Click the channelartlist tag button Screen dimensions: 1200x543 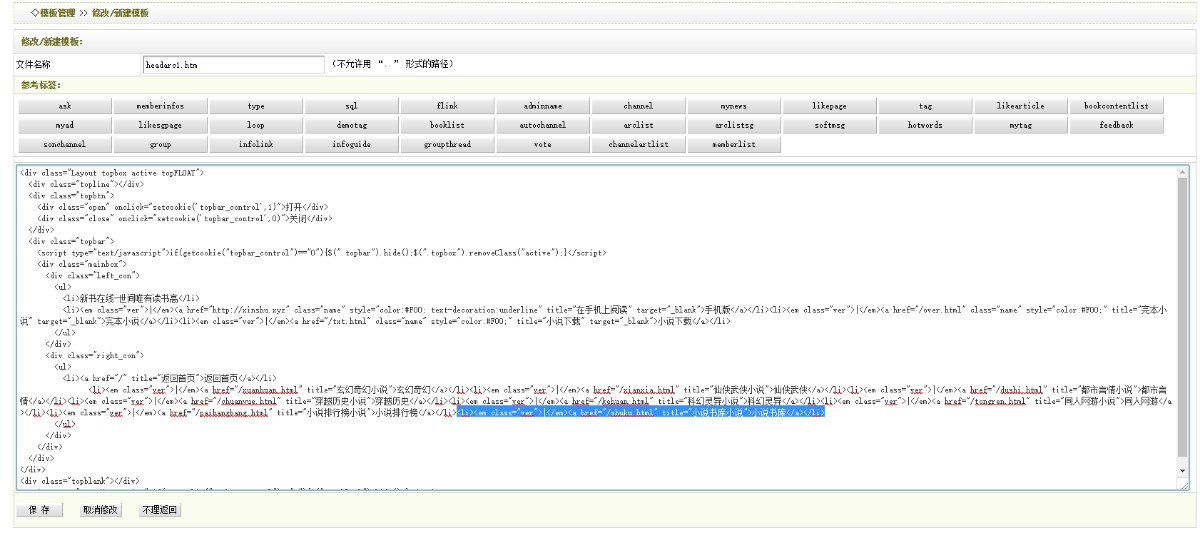click(638, 144)
